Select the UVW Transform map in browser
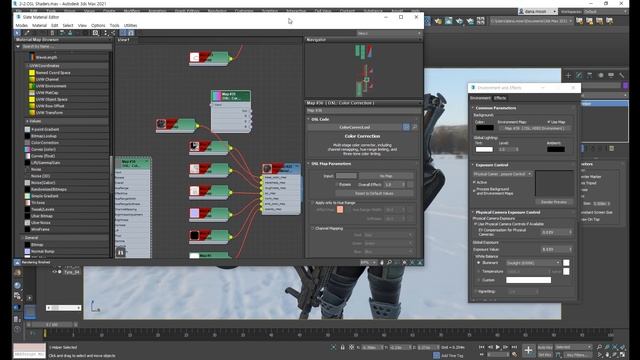Viewport: 640px width, 360px height. pyautogui.click(x=49, y=113)
